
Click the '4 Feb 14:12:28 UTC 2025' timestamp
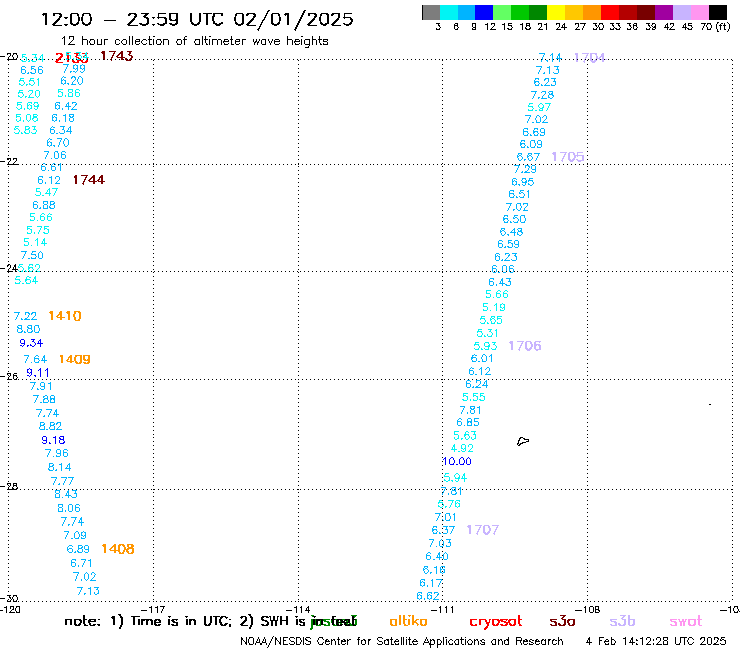(656, 641)
